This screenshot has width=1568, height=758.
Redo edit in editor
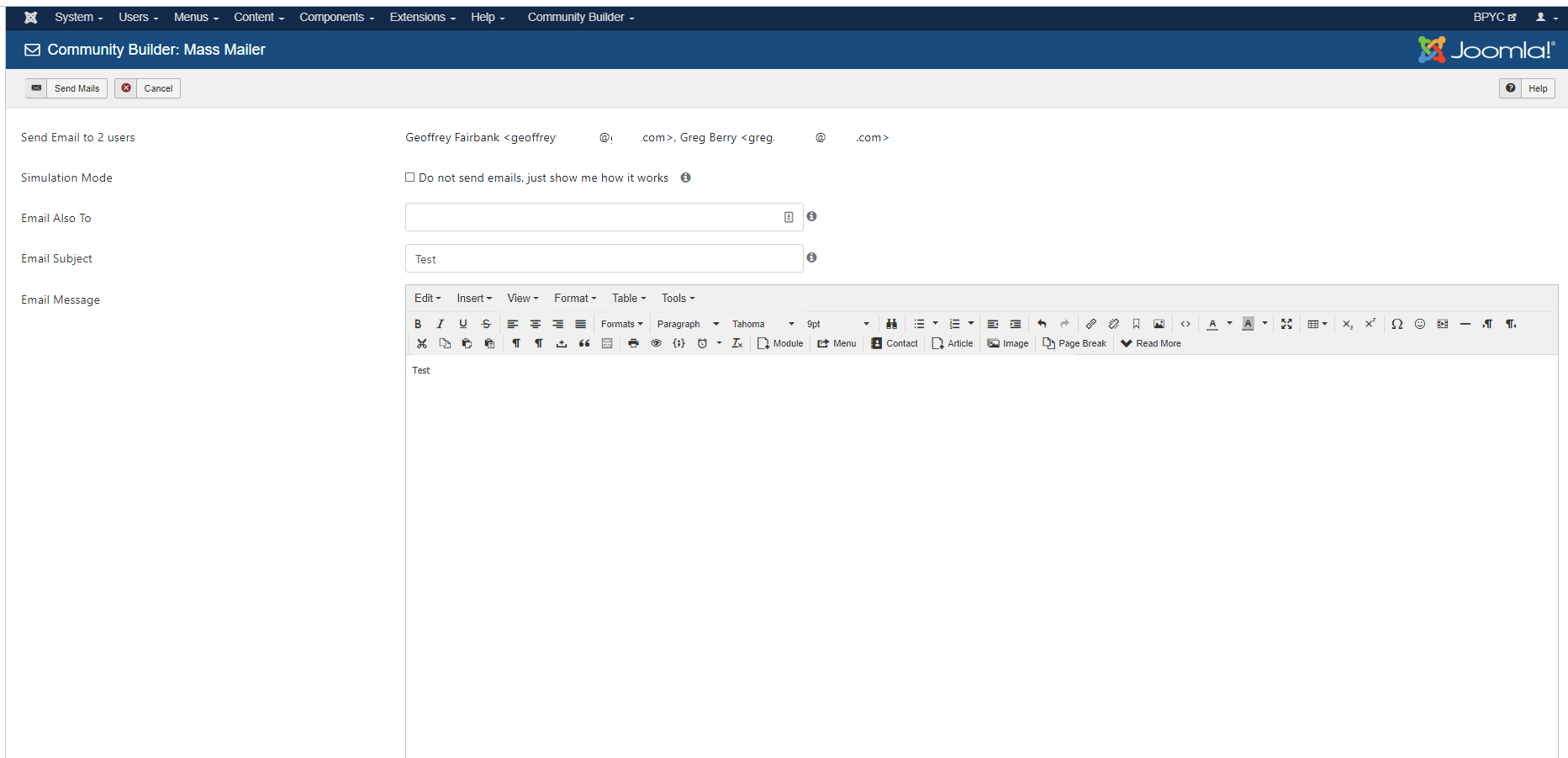pos(1064,324)
